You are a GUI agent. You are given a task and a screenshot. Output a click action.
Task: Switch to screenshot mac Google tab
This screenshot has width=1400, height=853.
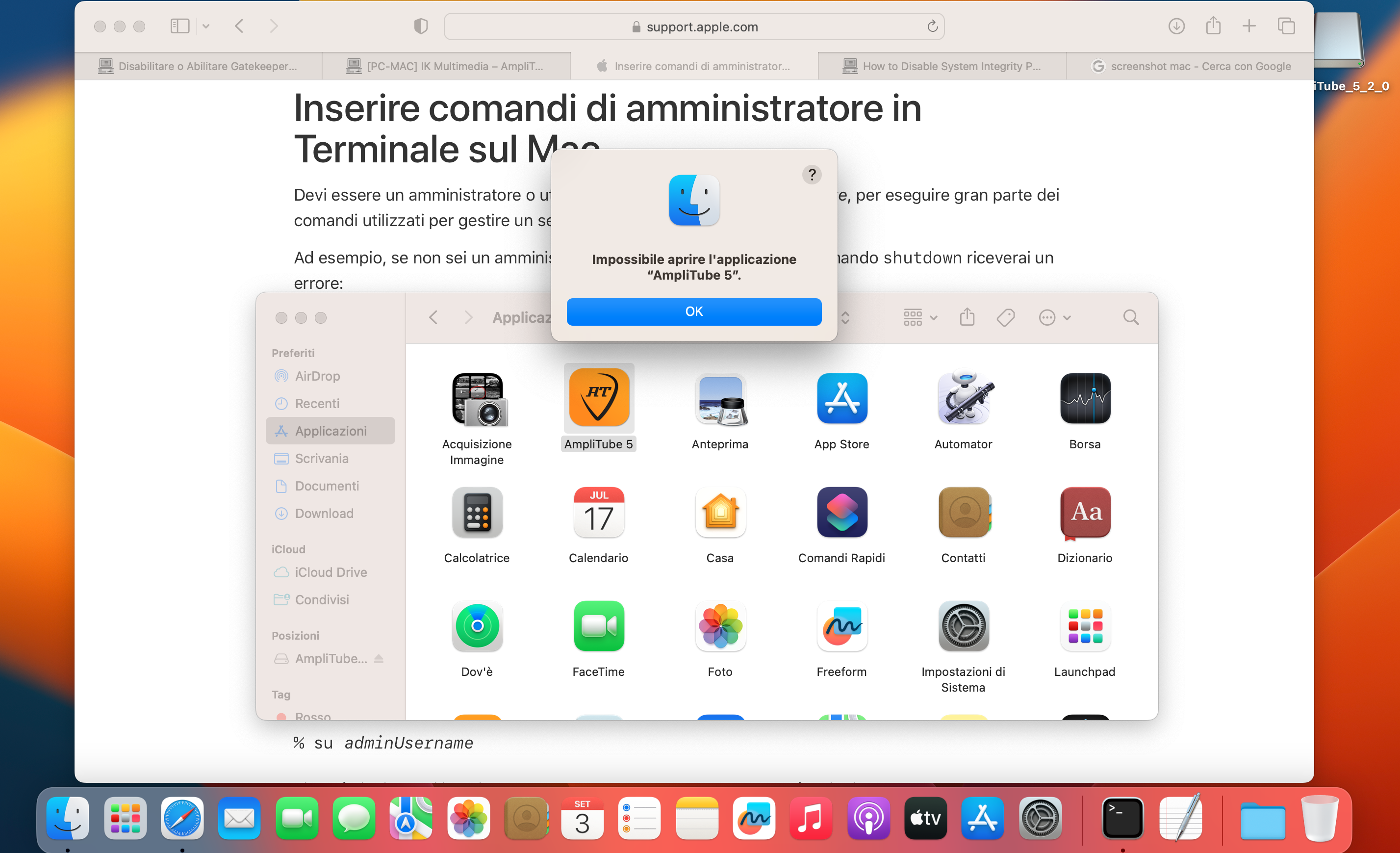(x=1190, y=66)
